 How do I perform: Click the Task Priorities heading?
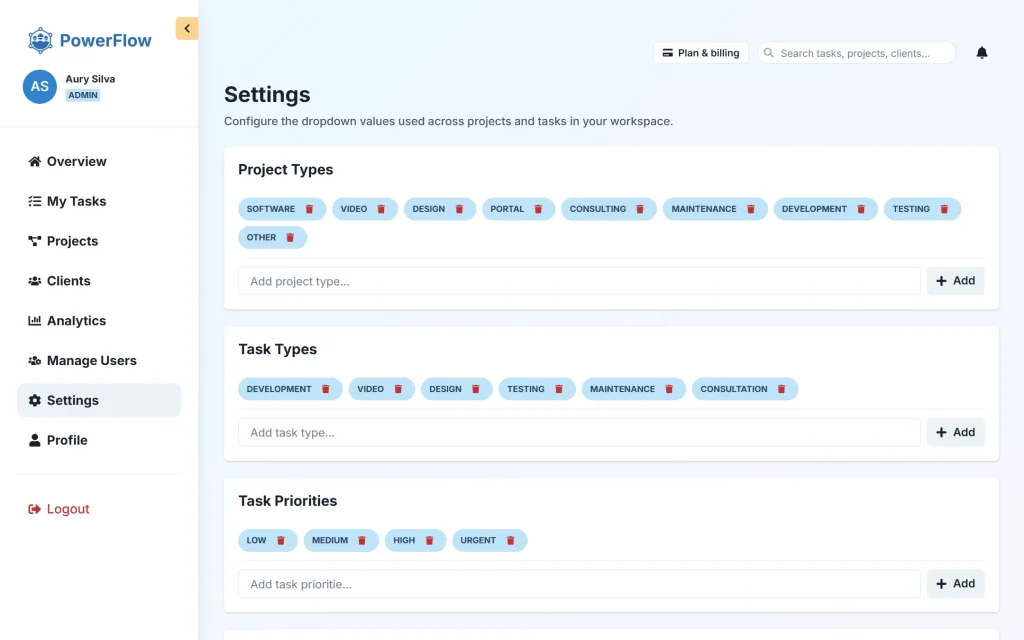288,501
